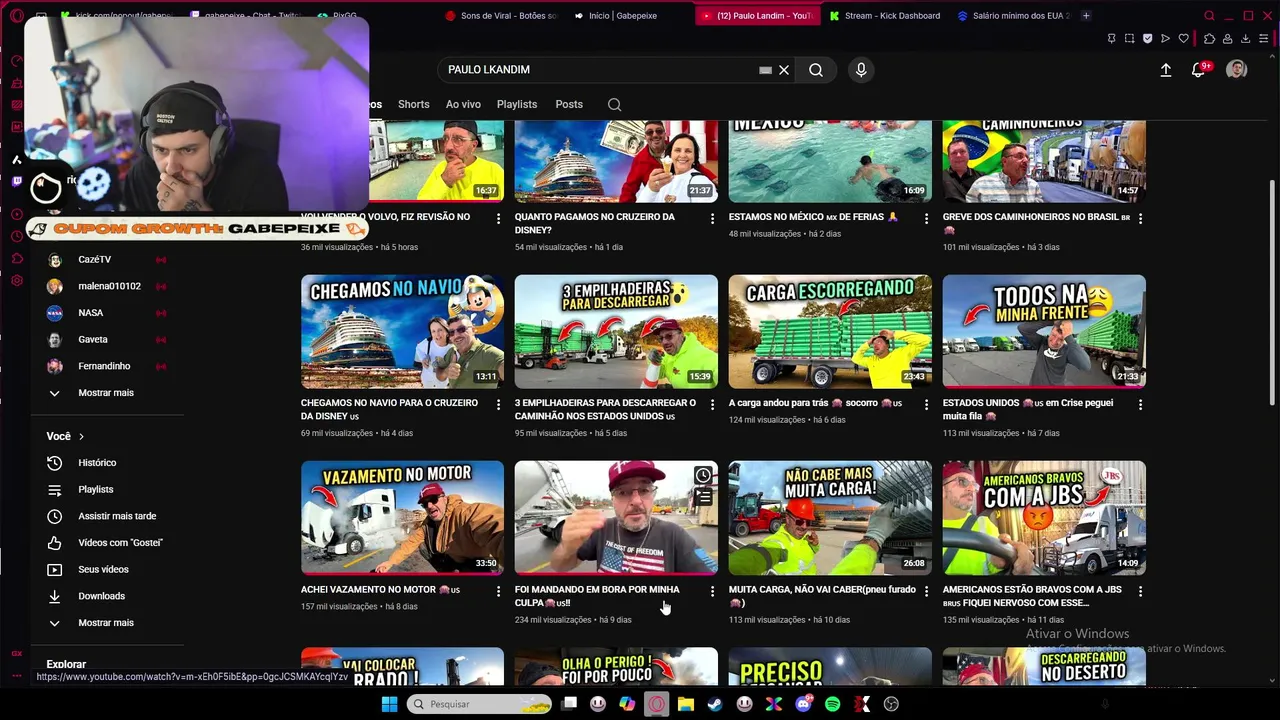Switch to Playlists channel tab
This screenshot has height=720, width=1280.
[517, 104]
